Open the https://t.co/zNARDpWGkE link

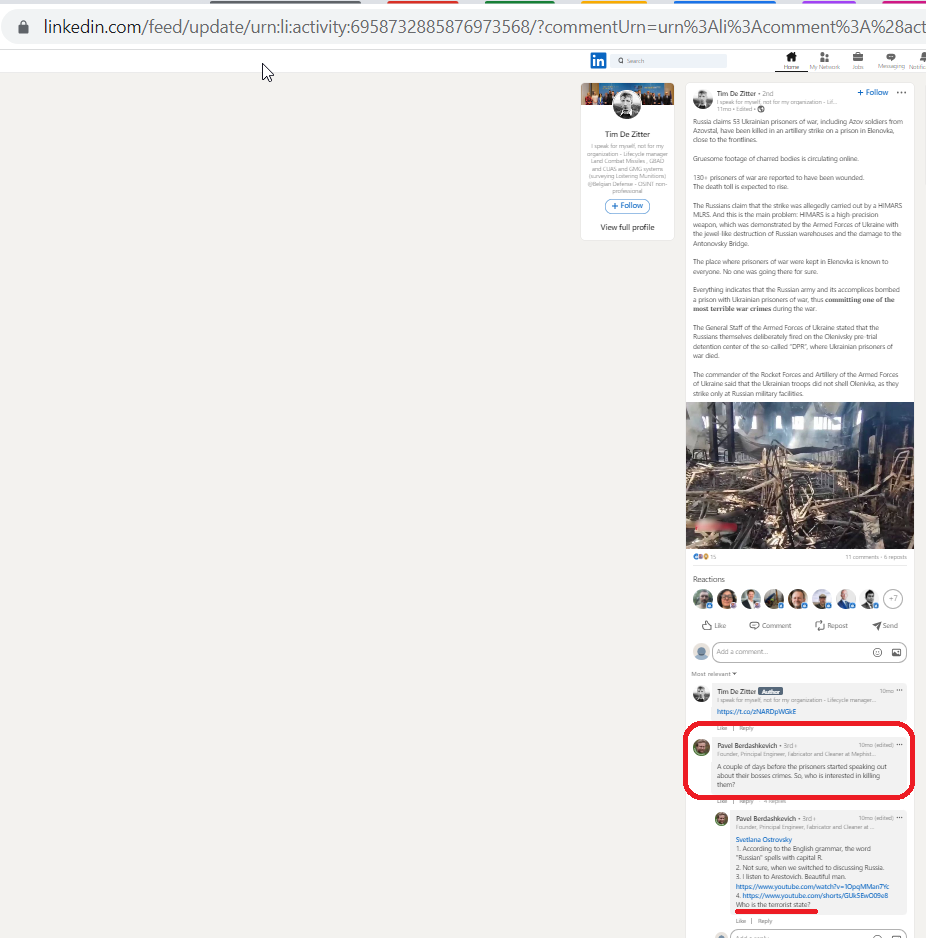756,712
